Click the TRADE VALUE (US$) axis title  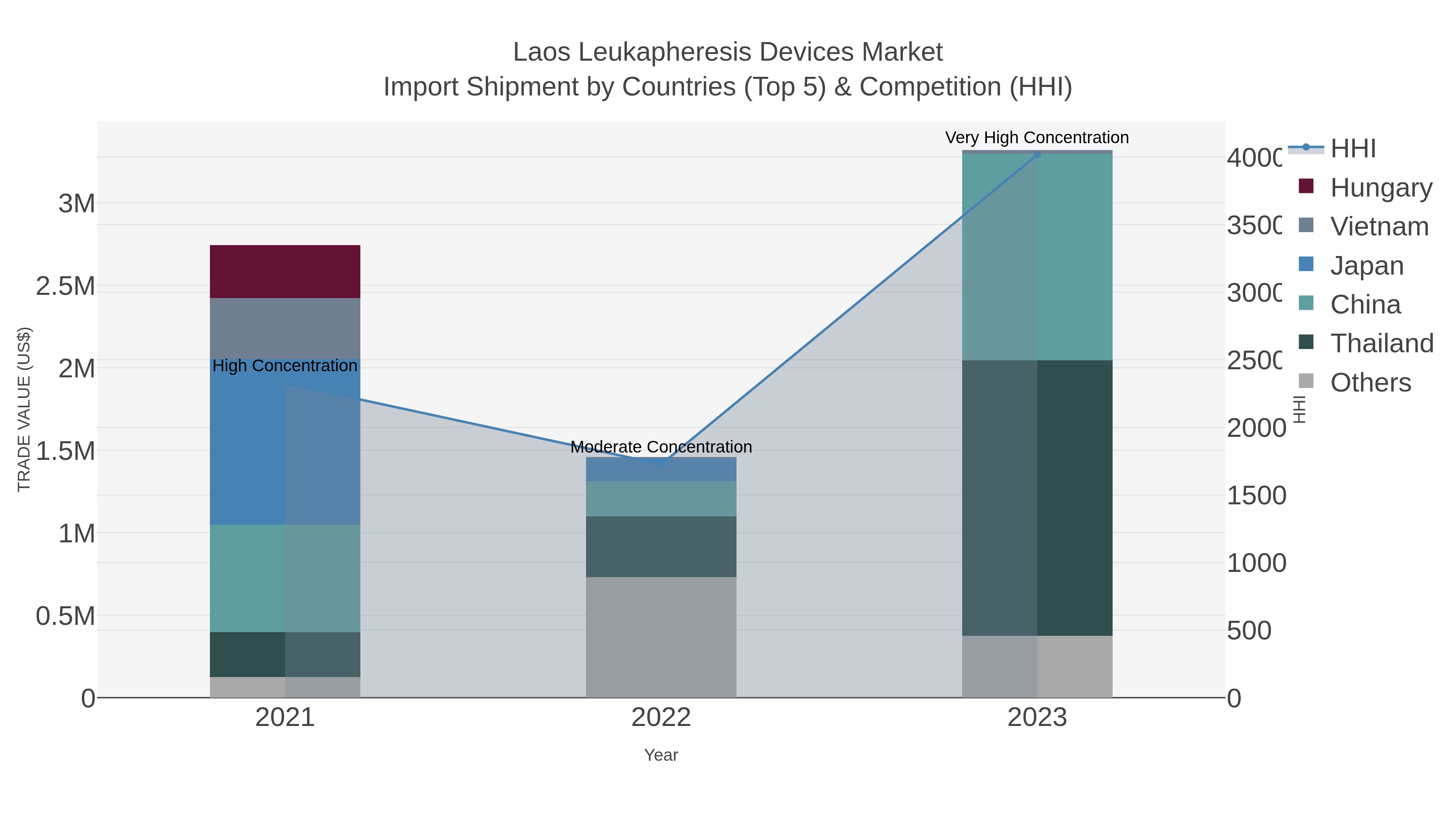point(24,409)
